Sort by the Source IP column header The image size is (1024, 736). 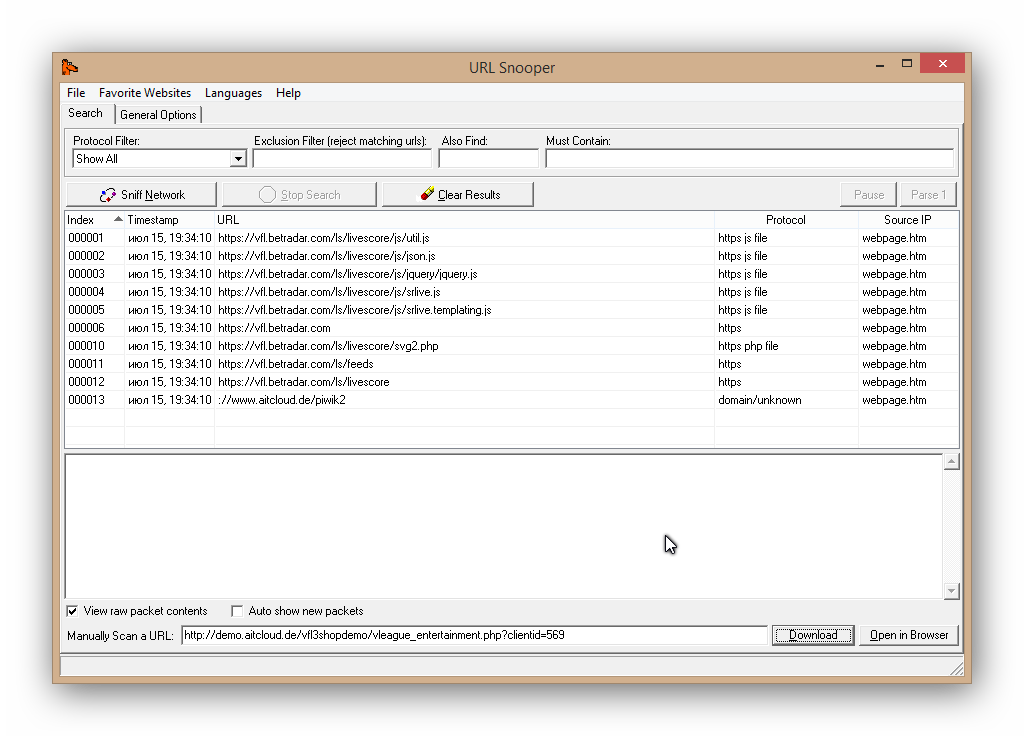(908, 220)
